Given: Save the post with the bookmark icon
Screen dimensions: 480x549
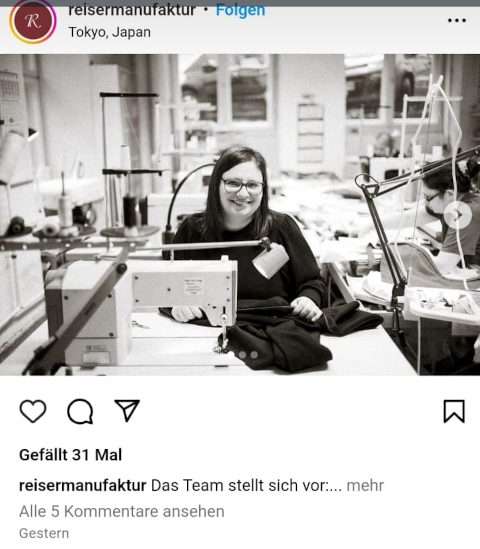Looking at the screenshot, I should (454, 411).
